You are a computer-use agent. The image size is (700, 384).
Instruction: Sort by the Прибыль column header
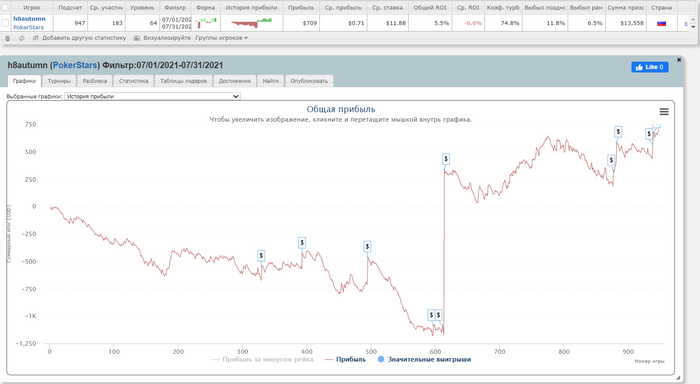pos(301,8)
